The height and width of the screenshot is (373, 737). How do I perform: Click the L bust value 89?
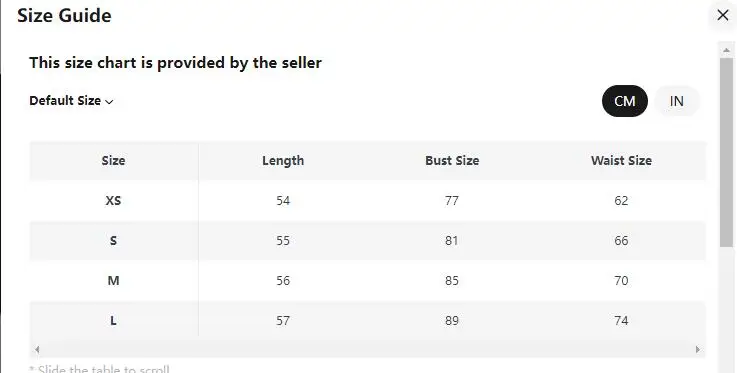pyautogui.click(x=452, y=321)
